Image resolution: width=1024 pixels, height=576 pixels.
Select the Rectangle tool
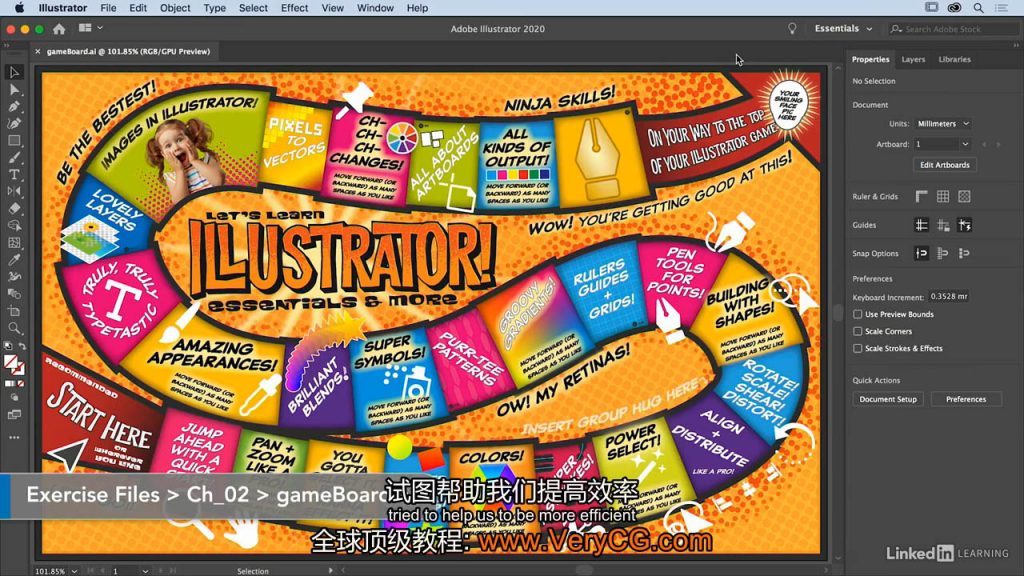[14, 140]
